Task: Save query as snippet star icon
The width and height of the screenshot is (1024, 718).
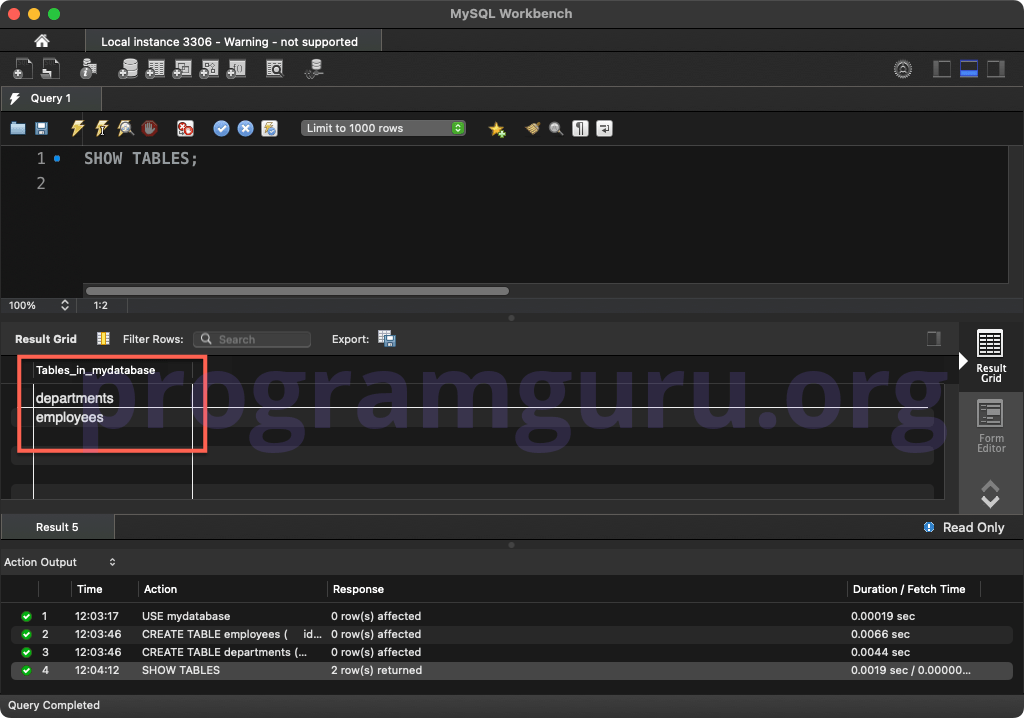Action: [x=497, y=129]
